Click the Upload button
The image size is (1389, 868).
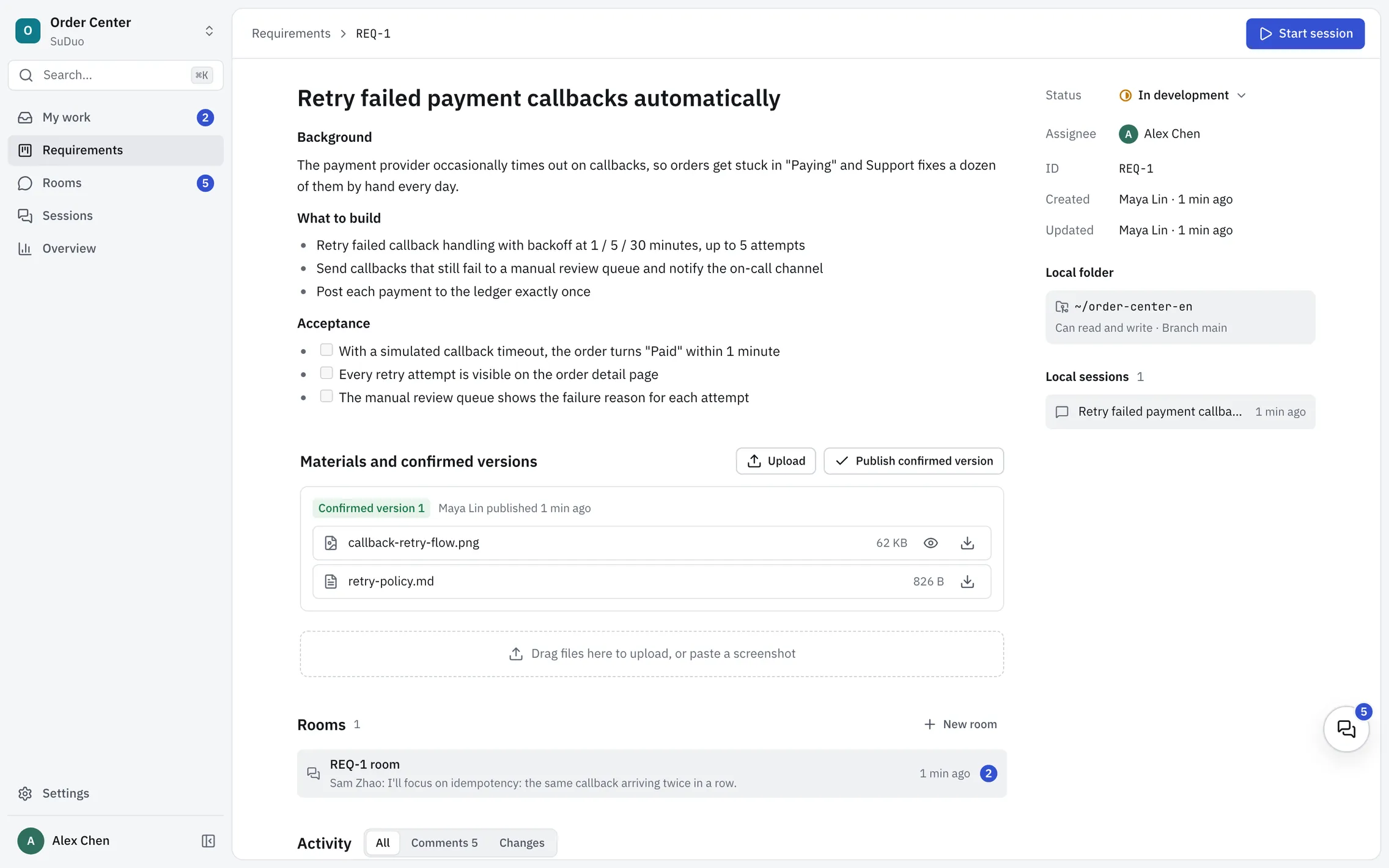click(776, 461)
